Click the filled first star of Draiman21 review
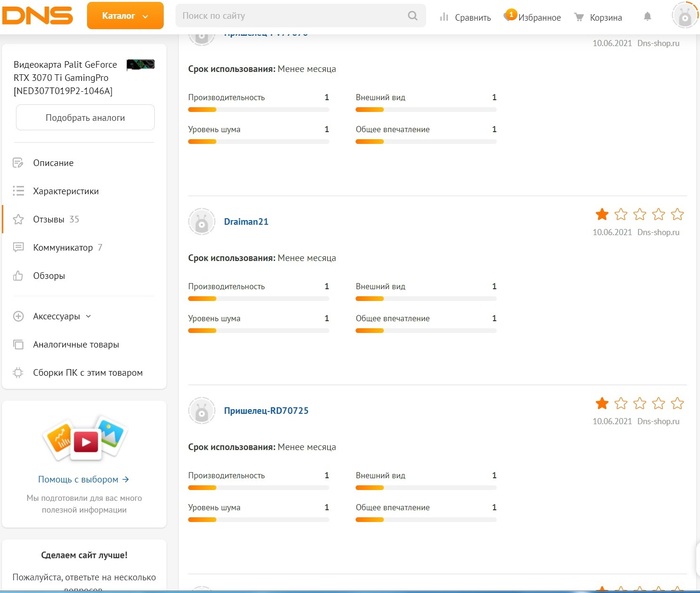Screen dimensions: 700x593 pyautogui.click(x=602, y=214)
